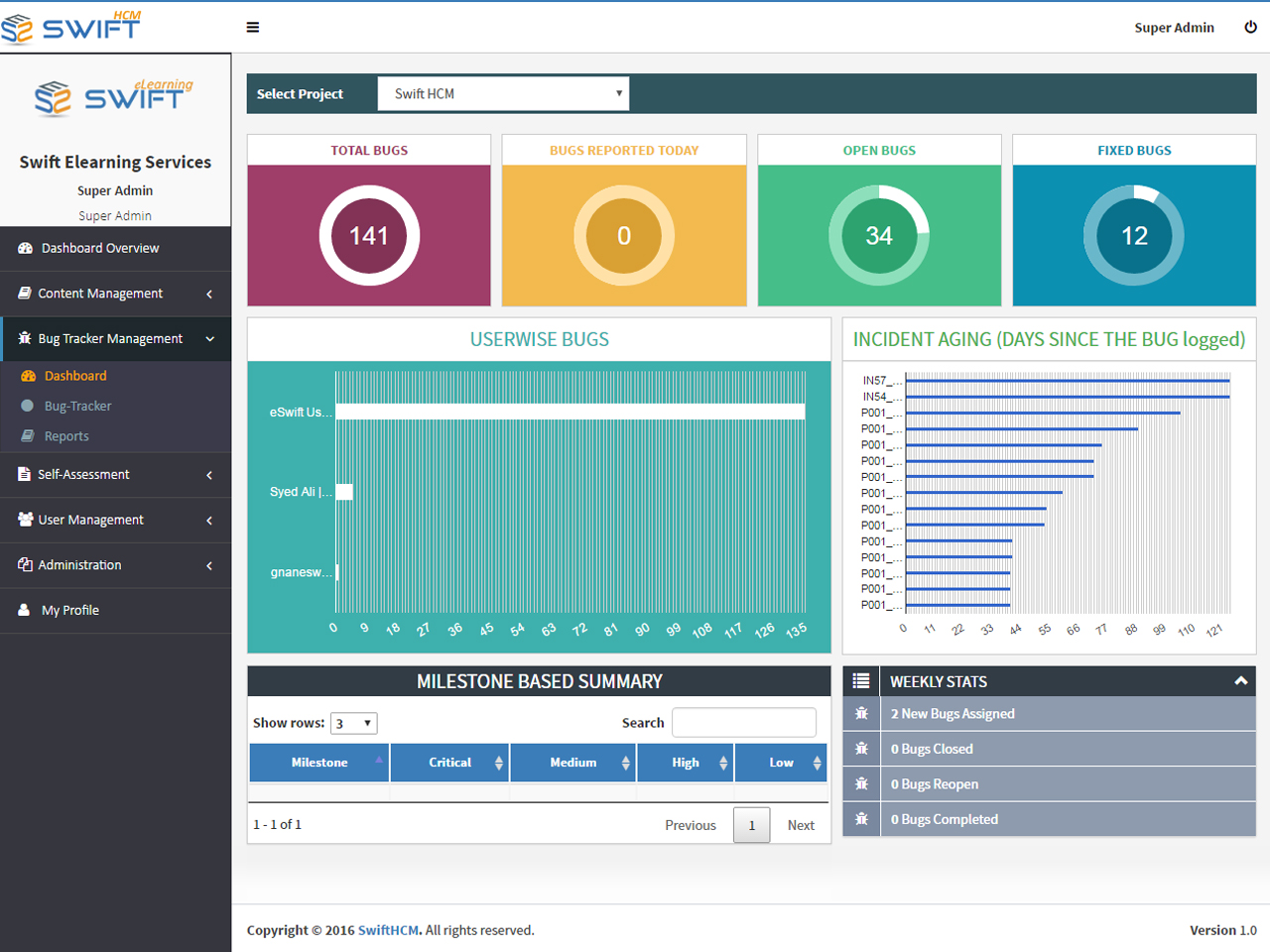The image size is (1270, 952).
Task: Sort table by Milestone column
Action: pos(318,763)
